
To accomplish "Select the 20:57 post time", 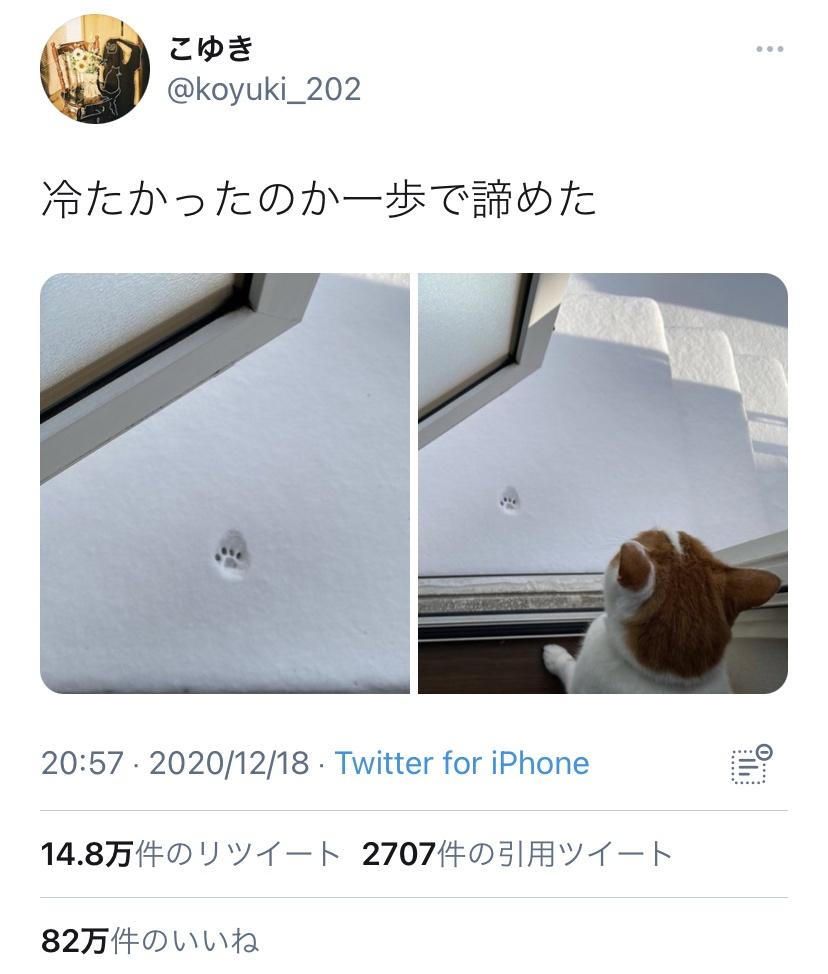I will [82, 763].
